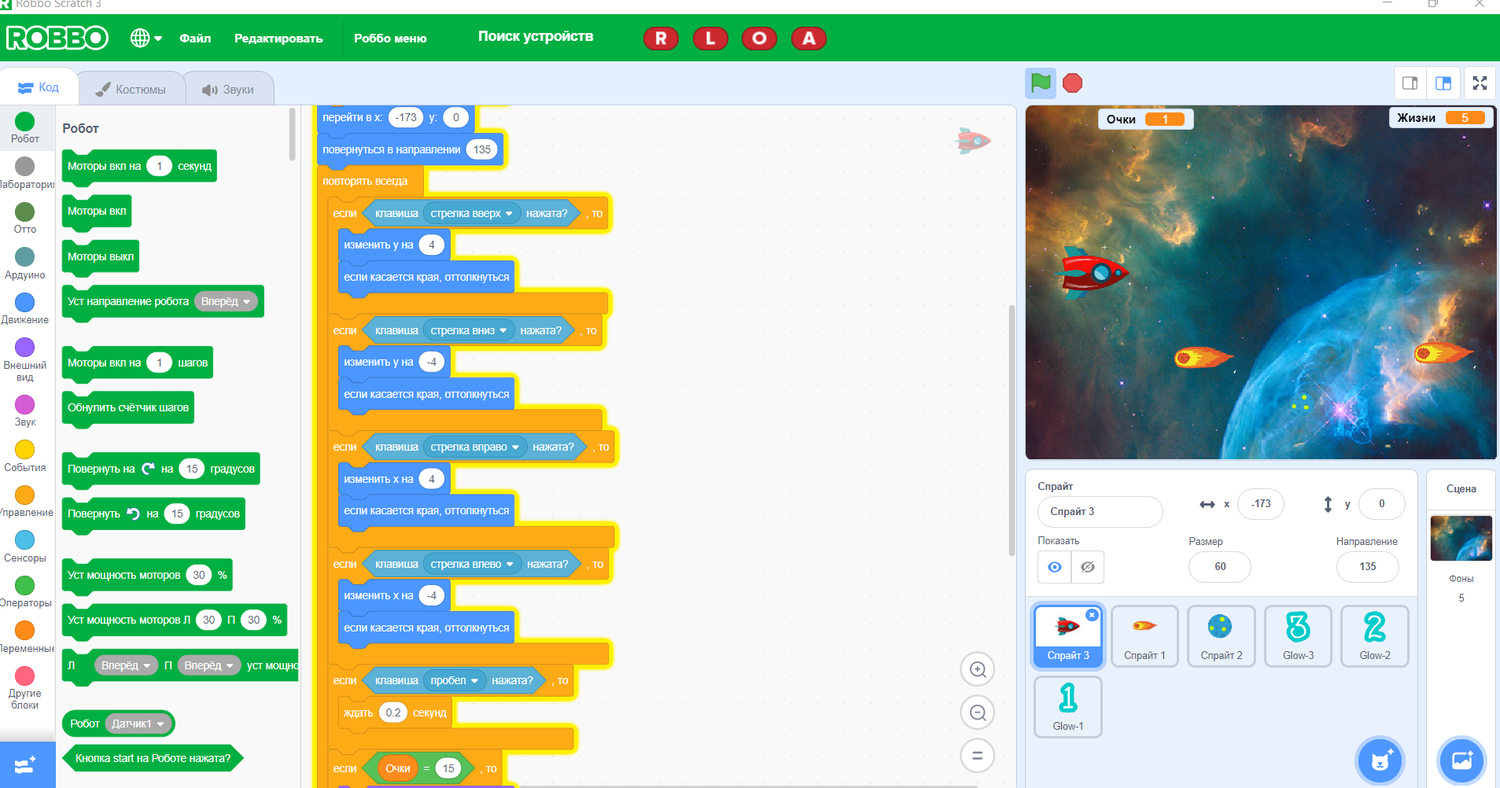Select the Glow-1 sprite thumbnail
This screenshot has height=788, width=1500.
(x=1068, y=706)
